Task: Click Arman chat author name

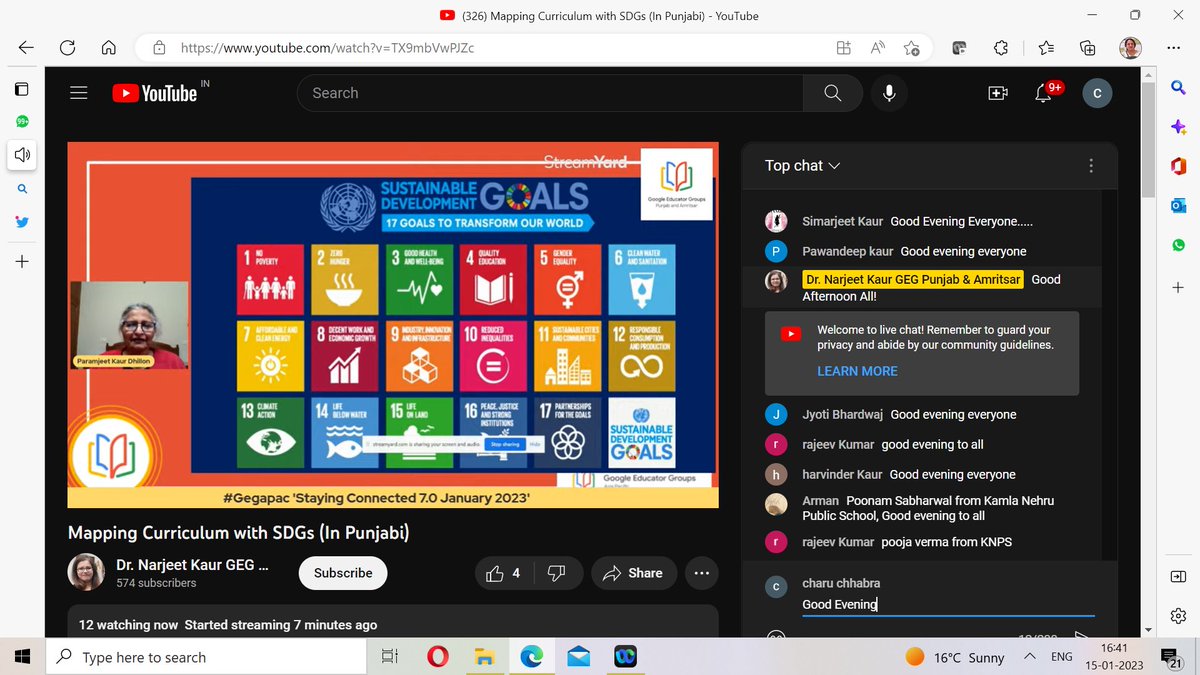Action: 821,500
